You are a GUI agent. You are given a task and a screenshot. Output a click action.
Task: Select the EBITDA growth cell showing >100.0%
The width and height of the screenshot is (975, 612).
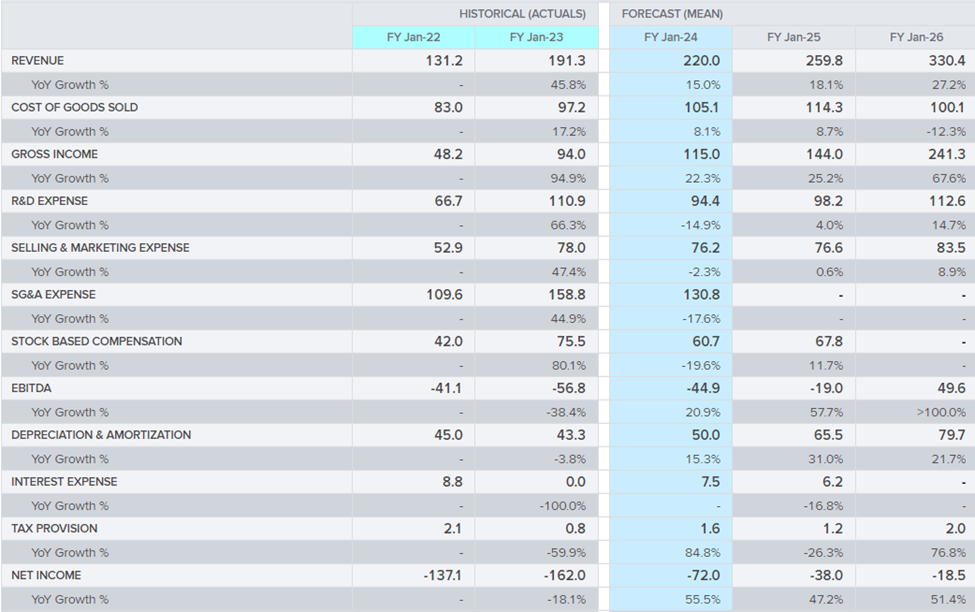942,412
